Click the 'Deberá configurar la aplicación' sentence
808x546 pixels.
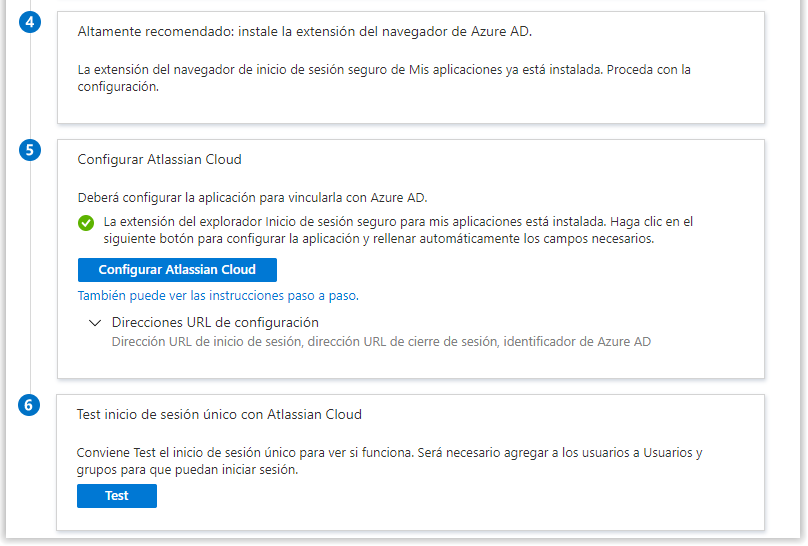[252, 198]
